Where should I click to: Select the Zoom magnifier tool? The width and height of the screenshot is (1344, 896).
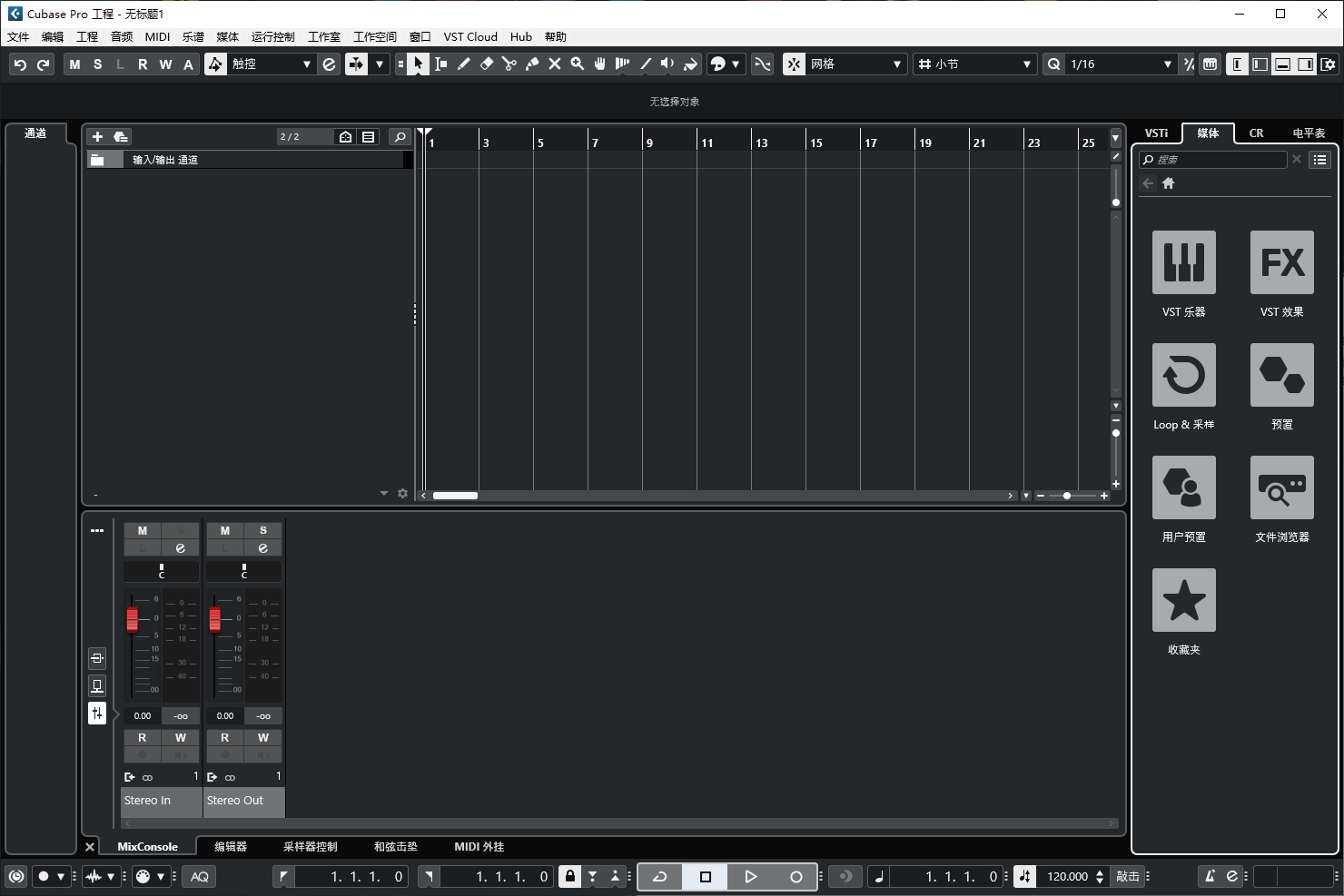pos(577,64)
